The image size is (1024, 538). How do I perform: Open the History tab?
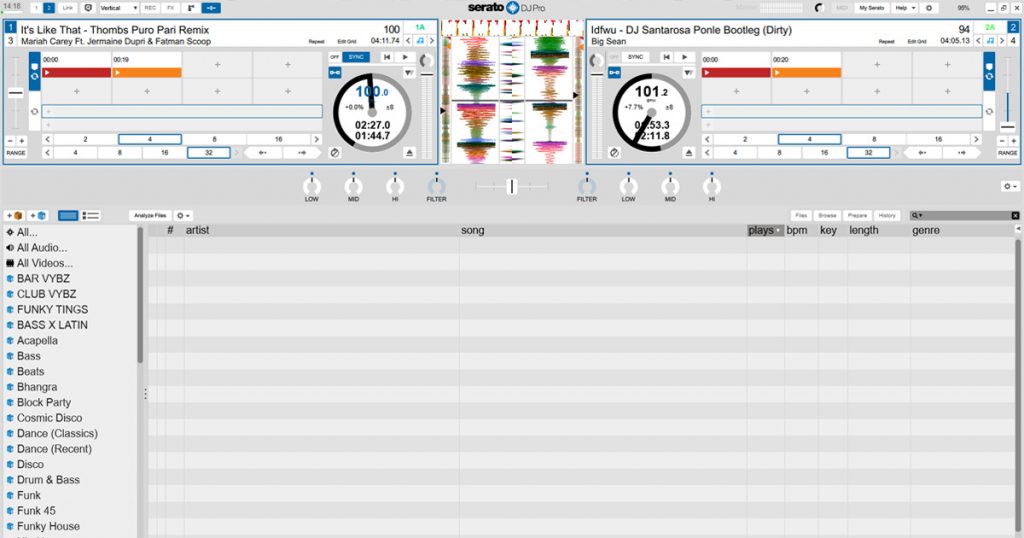pyautogui.click(x=887, y=215)
